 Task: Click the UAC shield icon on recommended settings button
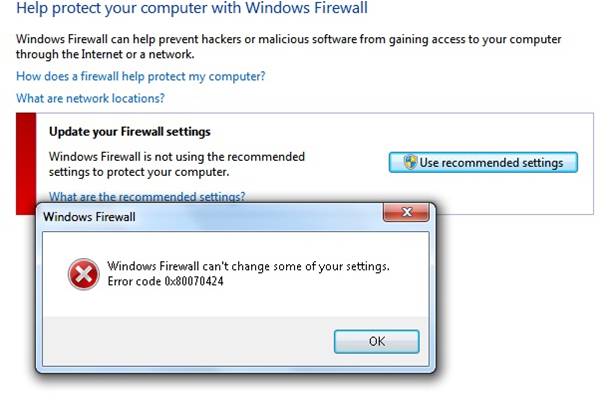[410, 162]
